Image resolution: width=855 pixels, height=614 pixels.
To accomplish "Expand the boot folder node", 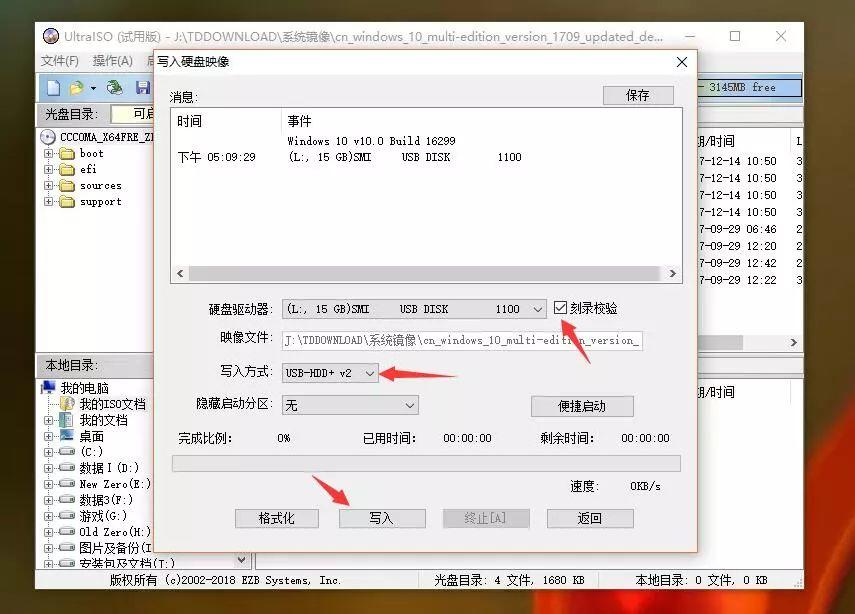I will tap(49, 153).
